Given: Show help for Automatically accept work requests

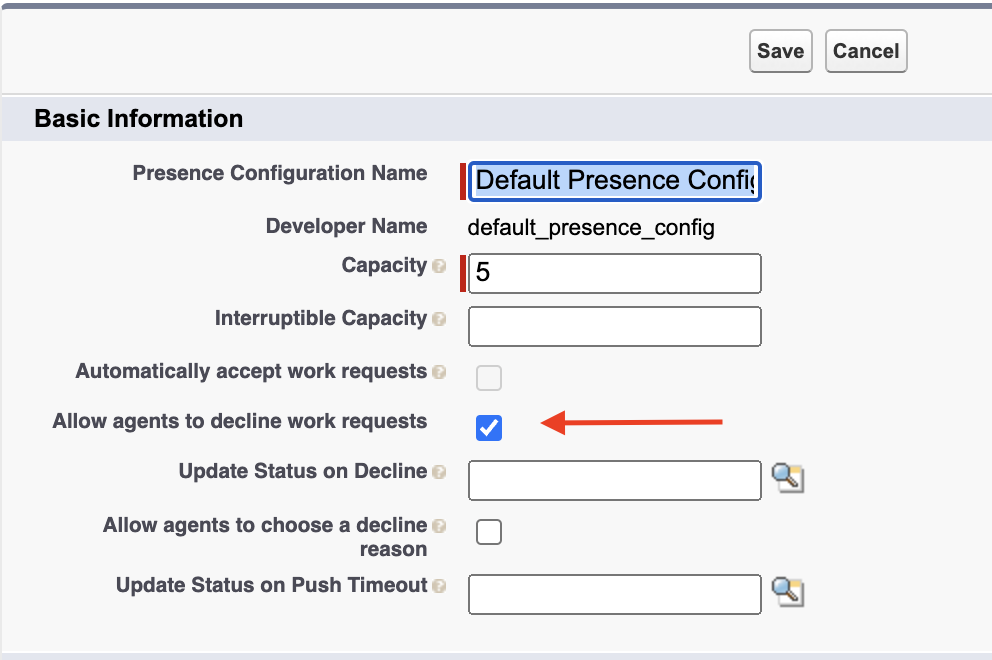Looking at the screenshot, I should 439,373.
